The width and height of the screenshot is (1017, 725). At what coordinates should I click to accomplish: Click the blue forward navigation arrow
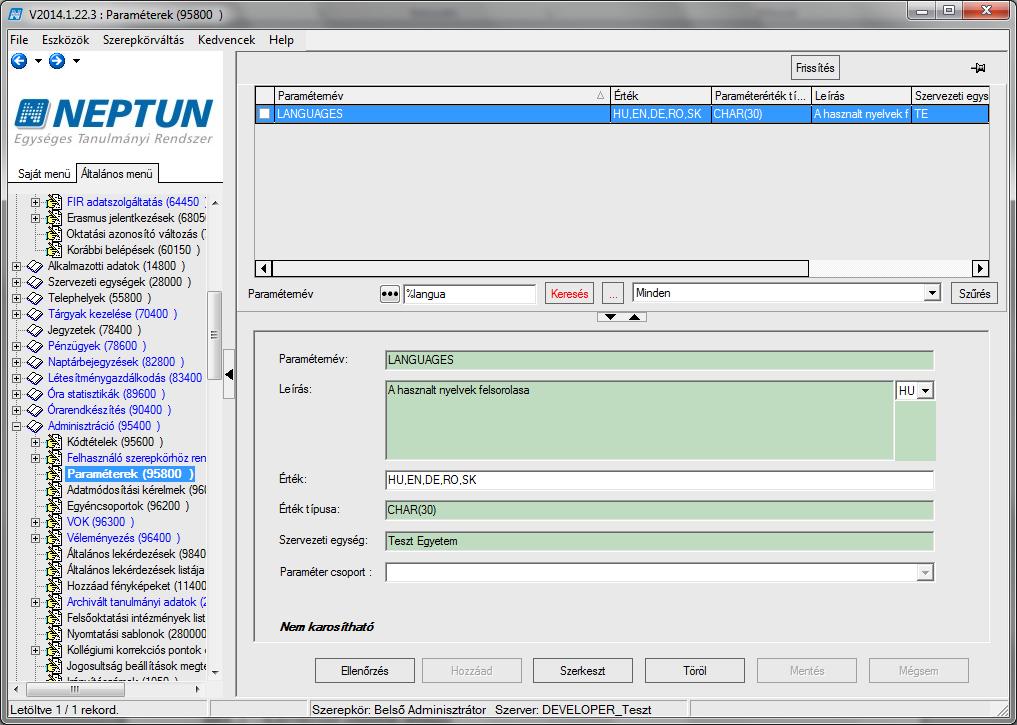57,61
